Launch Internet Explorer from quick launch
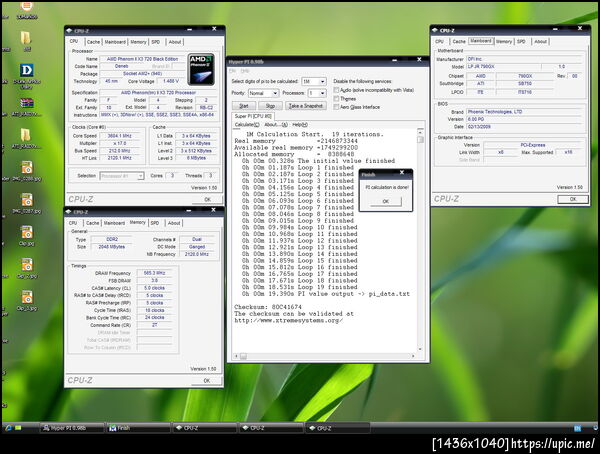 coord(8,428)
